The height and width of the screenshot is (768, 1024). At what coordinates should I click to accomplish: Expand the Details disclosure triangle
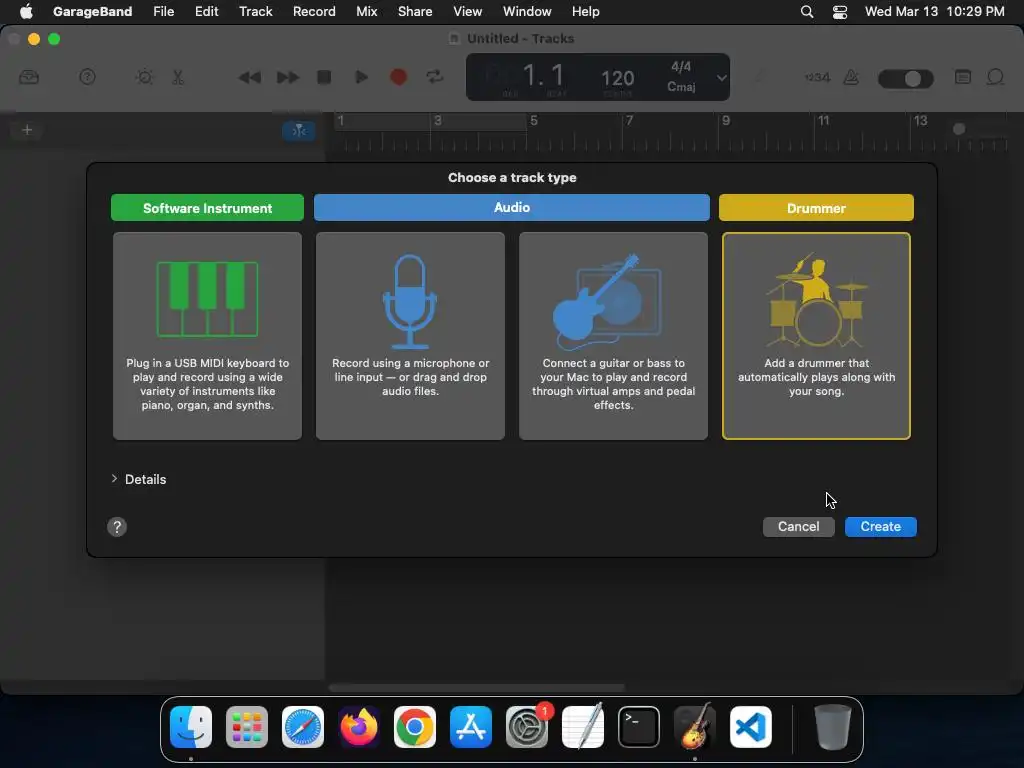click(114, 479)
